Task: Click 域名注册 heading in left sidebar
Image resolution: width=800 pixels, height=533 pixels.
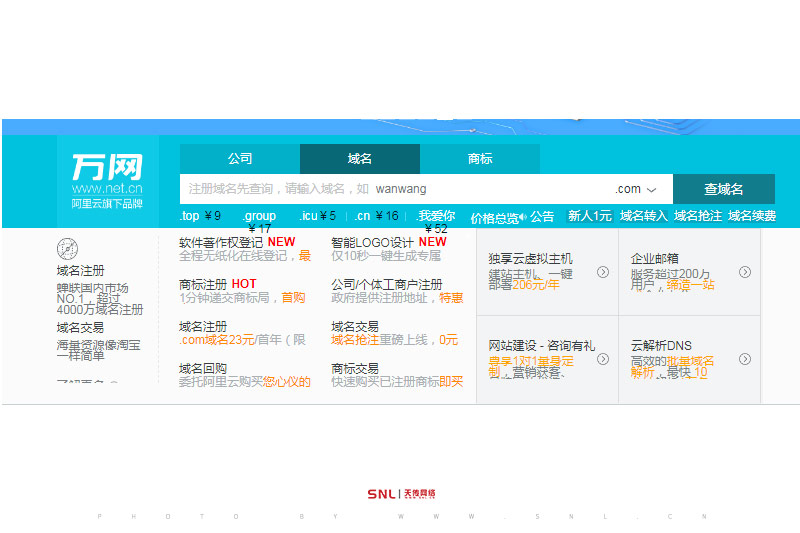Action: point(81,271)
